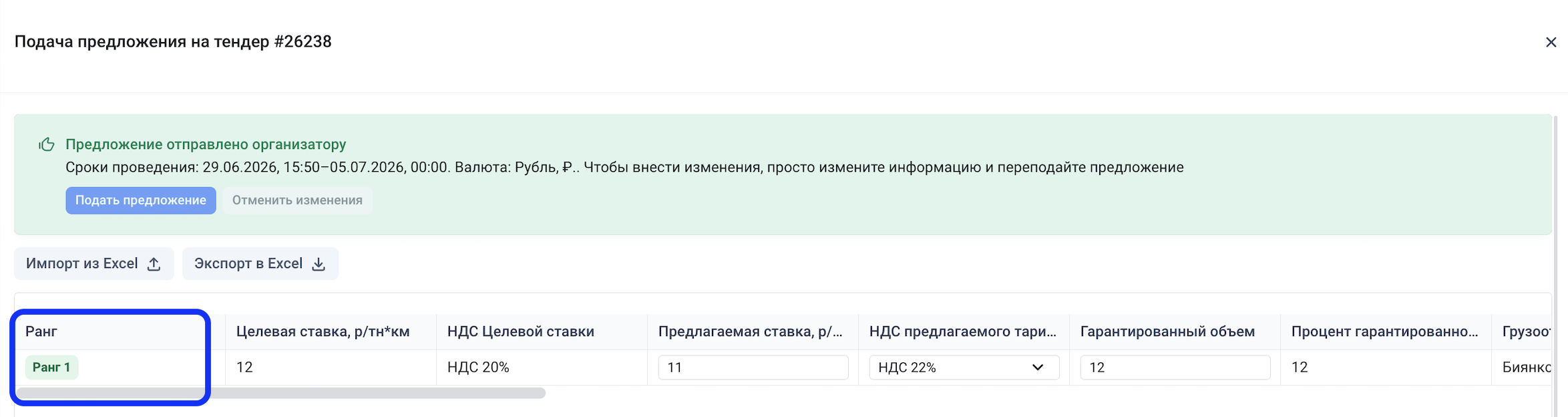The image size is (1568, 417).
Task: Click the Ранг 1 badge
Action: click(x=51, y=368)
